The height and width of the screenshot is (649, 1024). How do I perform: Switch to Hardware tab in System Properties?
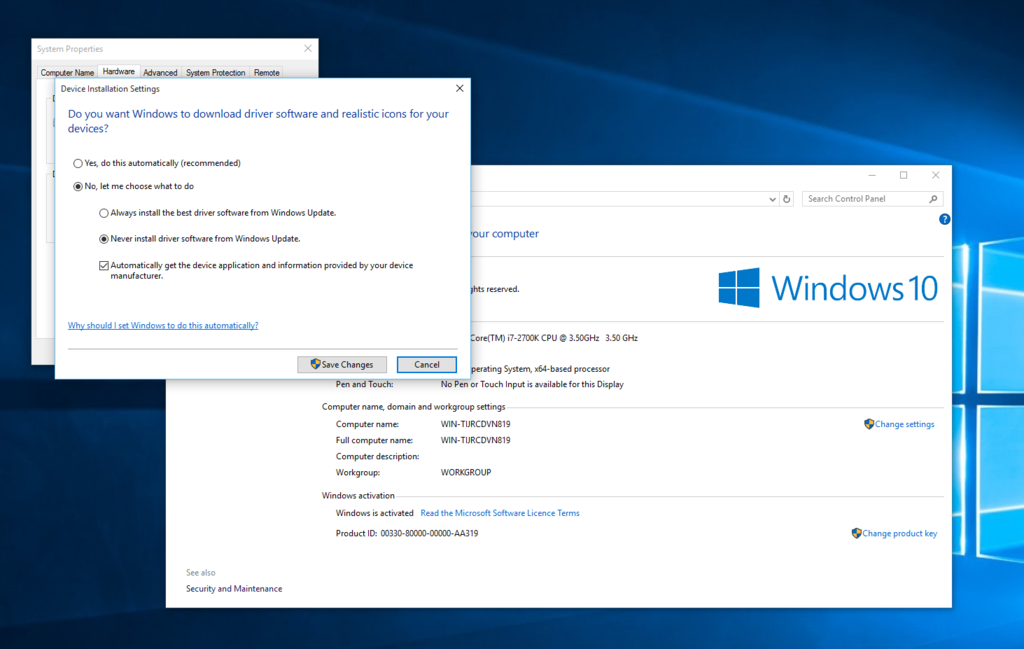[118, 72]
